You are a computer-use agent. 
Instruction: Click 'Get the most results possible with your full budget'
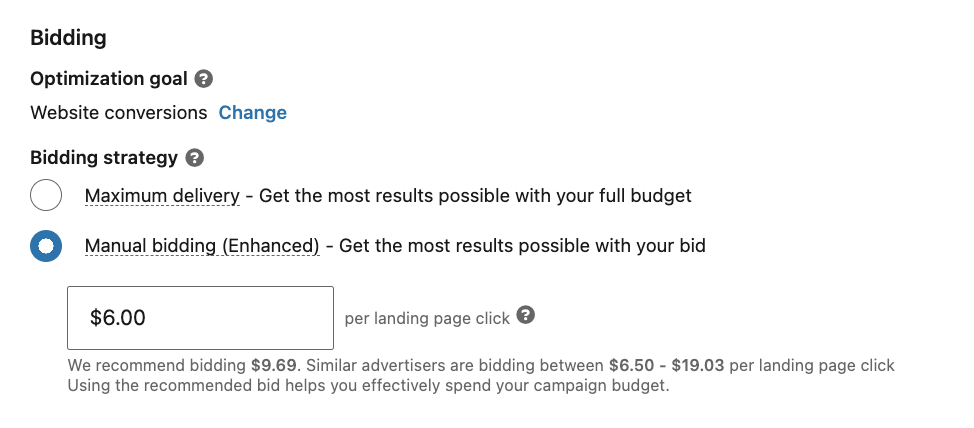point(475,196)
